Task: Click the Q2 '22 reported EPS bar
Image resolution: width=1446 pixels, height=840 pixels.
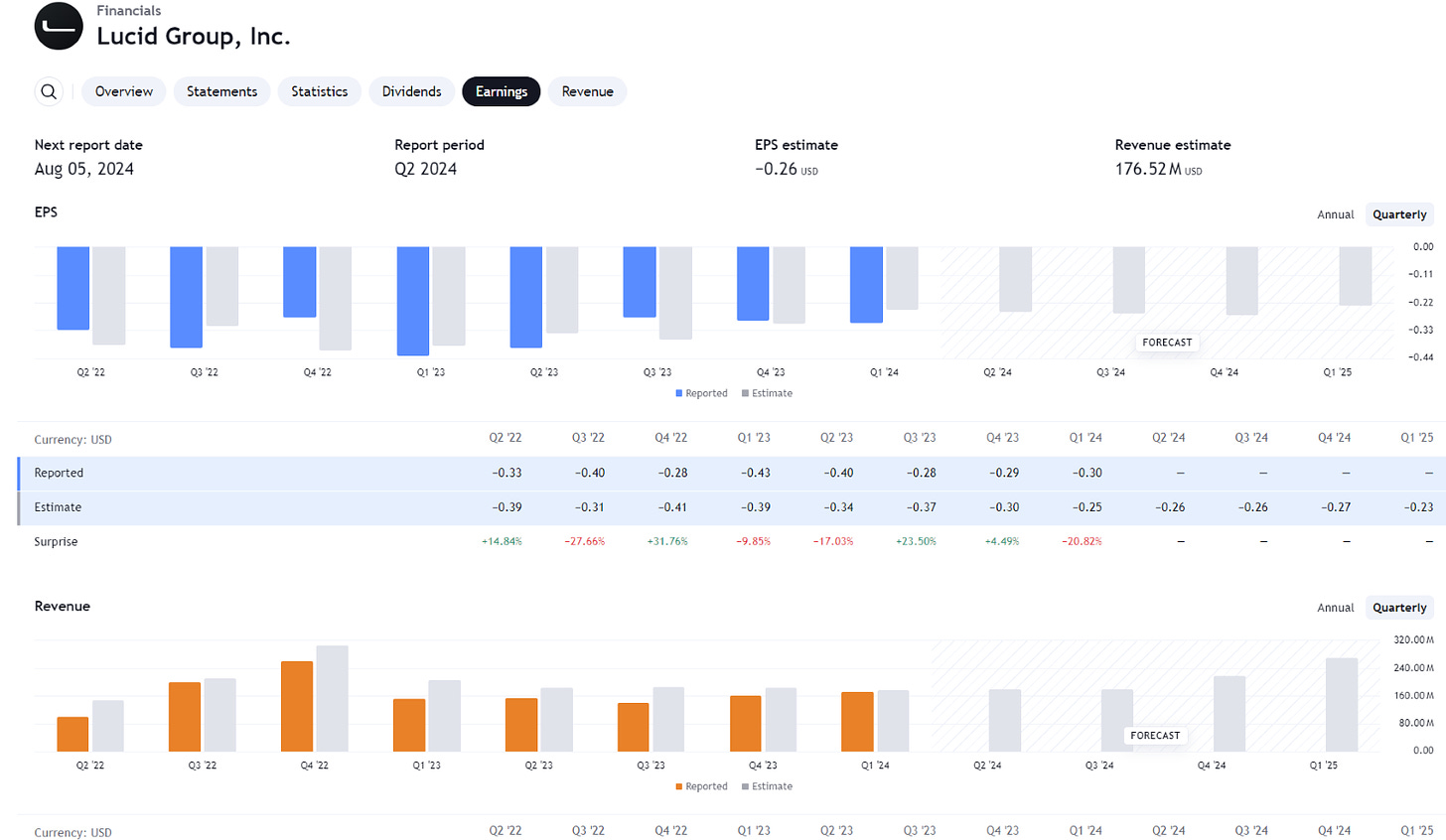Action: point(73,288)
